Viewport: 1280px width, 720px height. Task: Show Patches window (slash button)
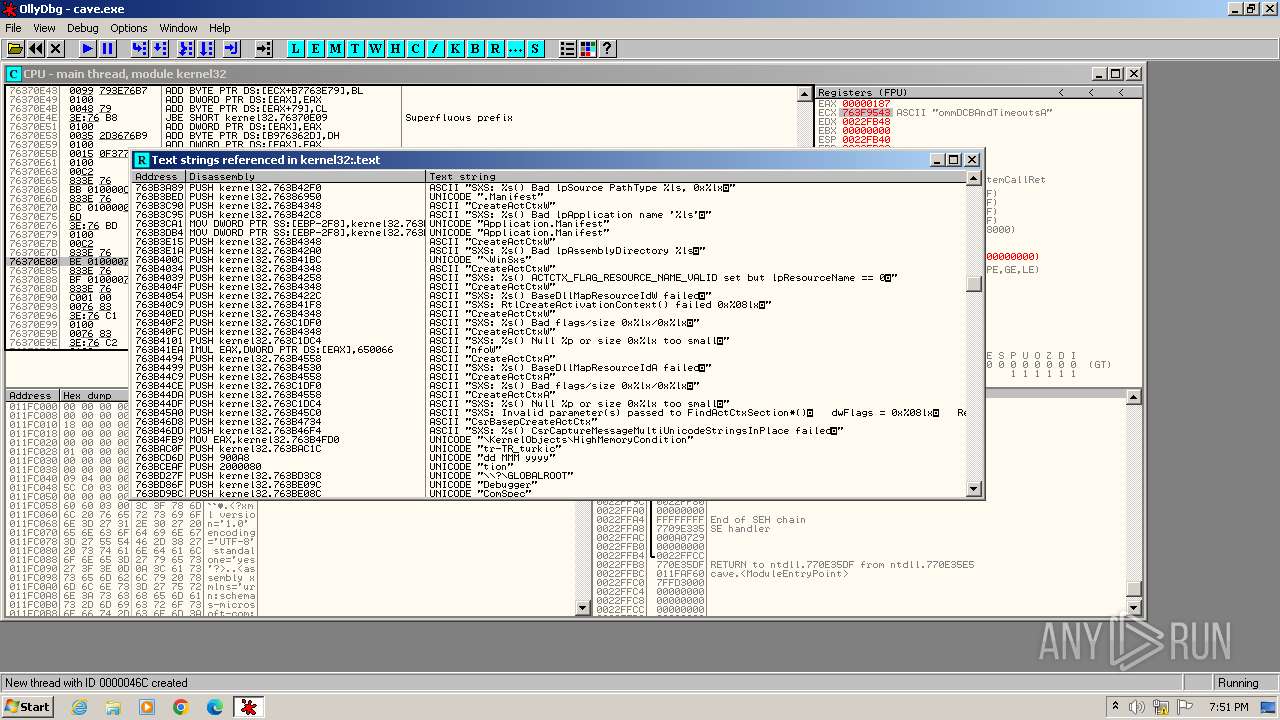(436, 48)
